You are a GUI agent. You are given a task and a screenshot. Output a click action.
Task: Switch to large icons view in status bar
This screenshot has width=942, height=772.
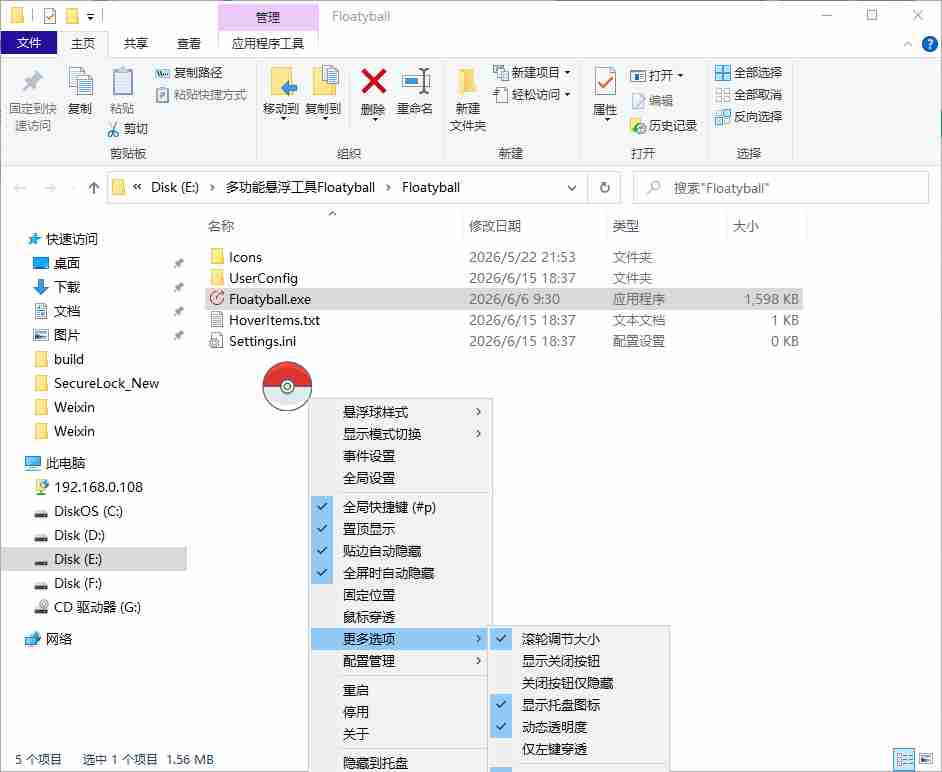click(x=926, y=759)
